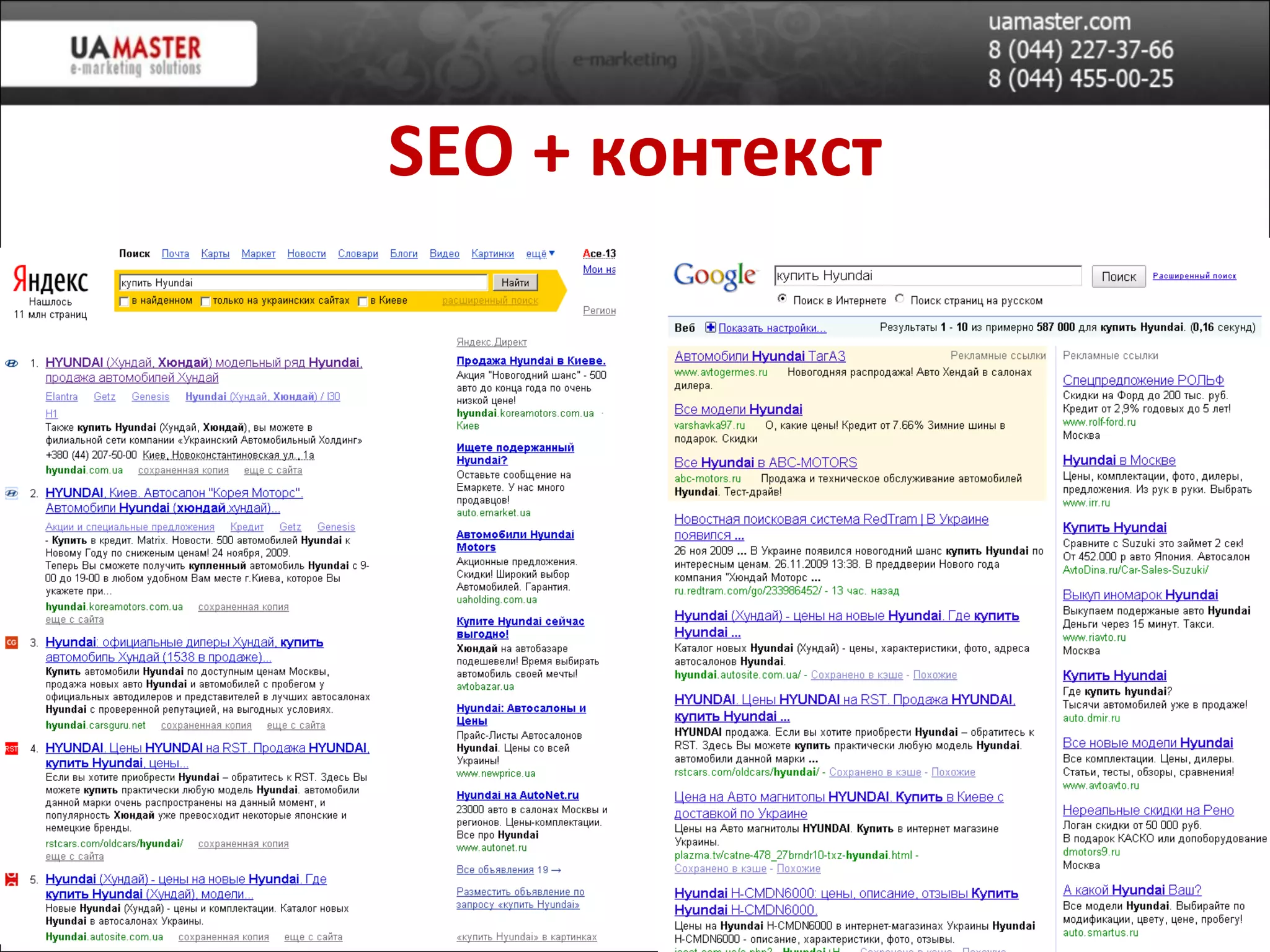Open 'Все новые модели Hyundai' ad
Image resolution: width=1270 pixels, height=952 pixels.
1147,743
